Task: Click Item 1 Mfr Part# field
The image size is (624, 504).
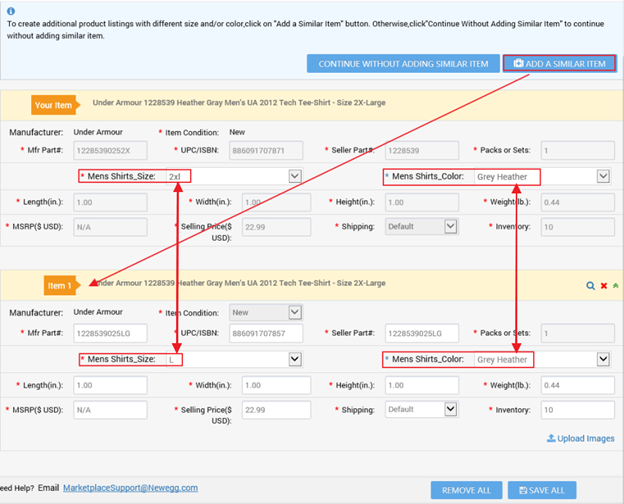Action: click(110, 333)
